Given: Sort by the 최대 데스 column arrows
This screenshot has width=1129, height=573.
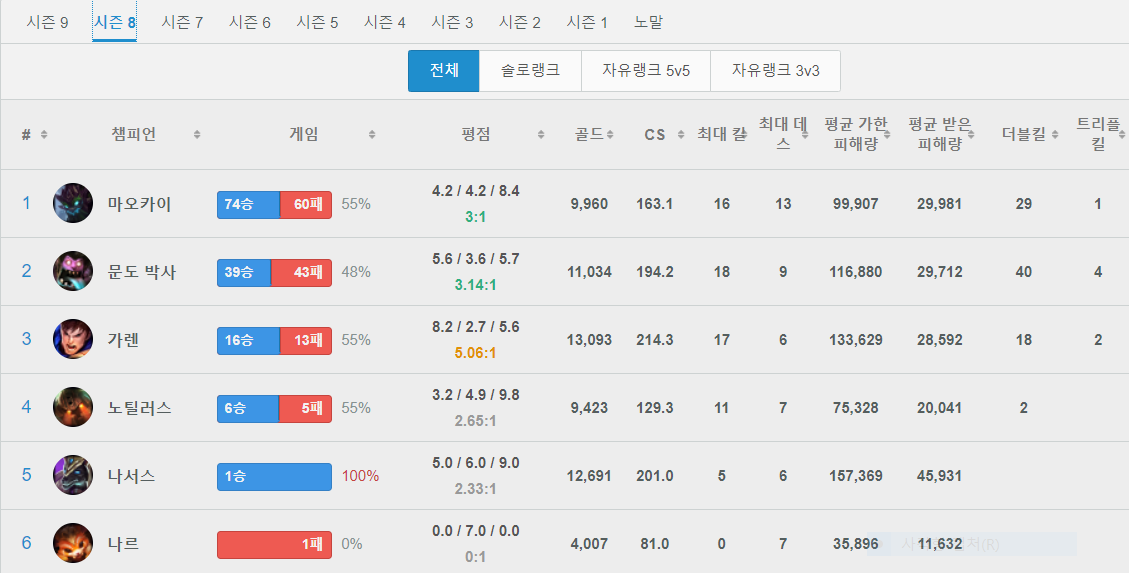Looking at the screenshot, I should (805, 135).
